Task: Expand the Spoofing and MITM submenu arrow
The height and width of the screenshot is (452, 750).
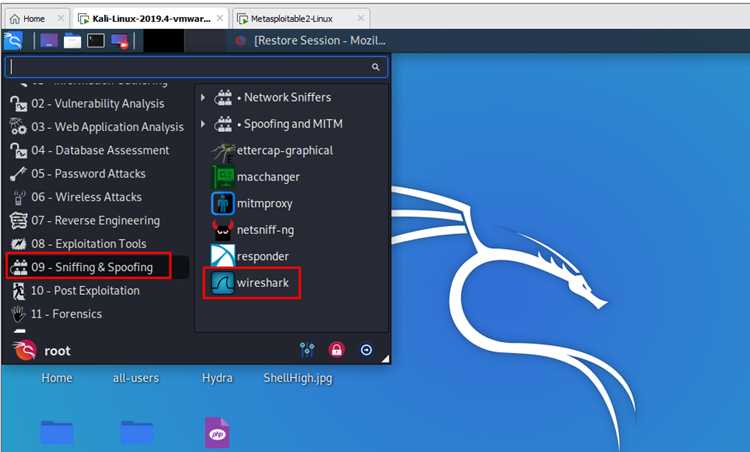Action: pos(203,124)
